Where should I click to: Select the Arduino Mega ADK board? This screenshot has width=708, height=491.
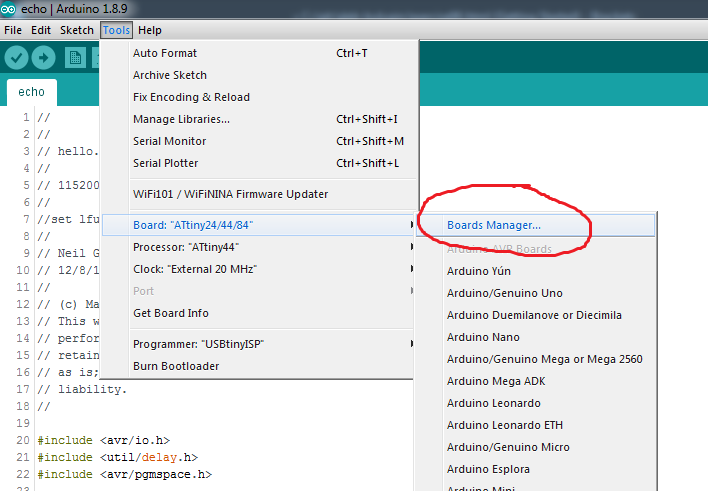536,381
